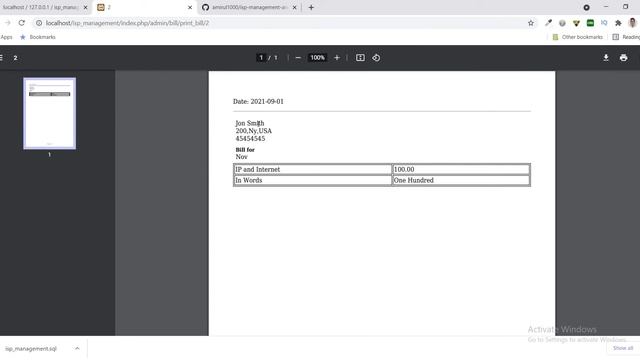Open the Bookmarks star folder

tap(38, 37)
